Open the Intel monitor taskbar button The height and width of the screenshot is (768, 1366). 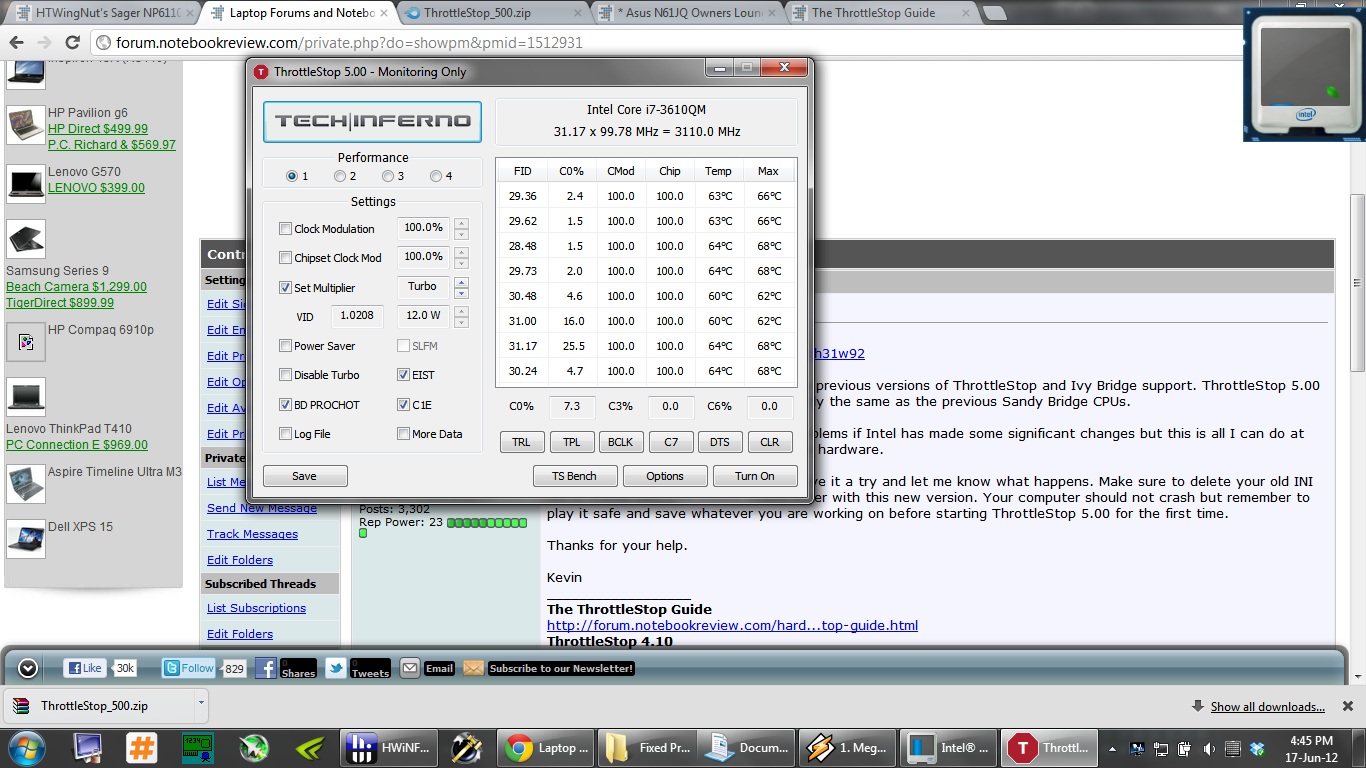point(949,747)
